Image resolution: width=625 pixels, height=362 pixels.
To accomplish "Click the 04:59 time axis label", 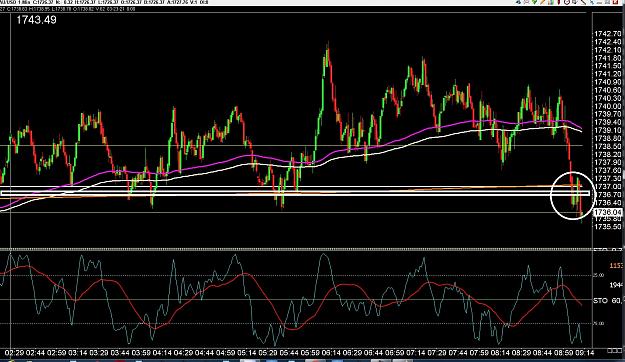I will point(225,353).
